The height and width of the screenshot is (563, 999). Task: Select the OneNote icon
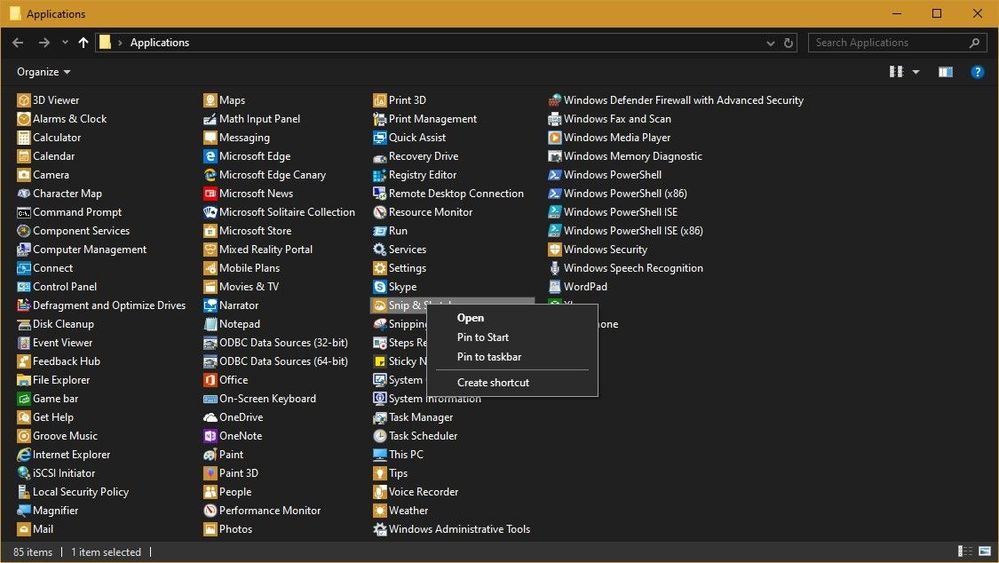(210, 436)
